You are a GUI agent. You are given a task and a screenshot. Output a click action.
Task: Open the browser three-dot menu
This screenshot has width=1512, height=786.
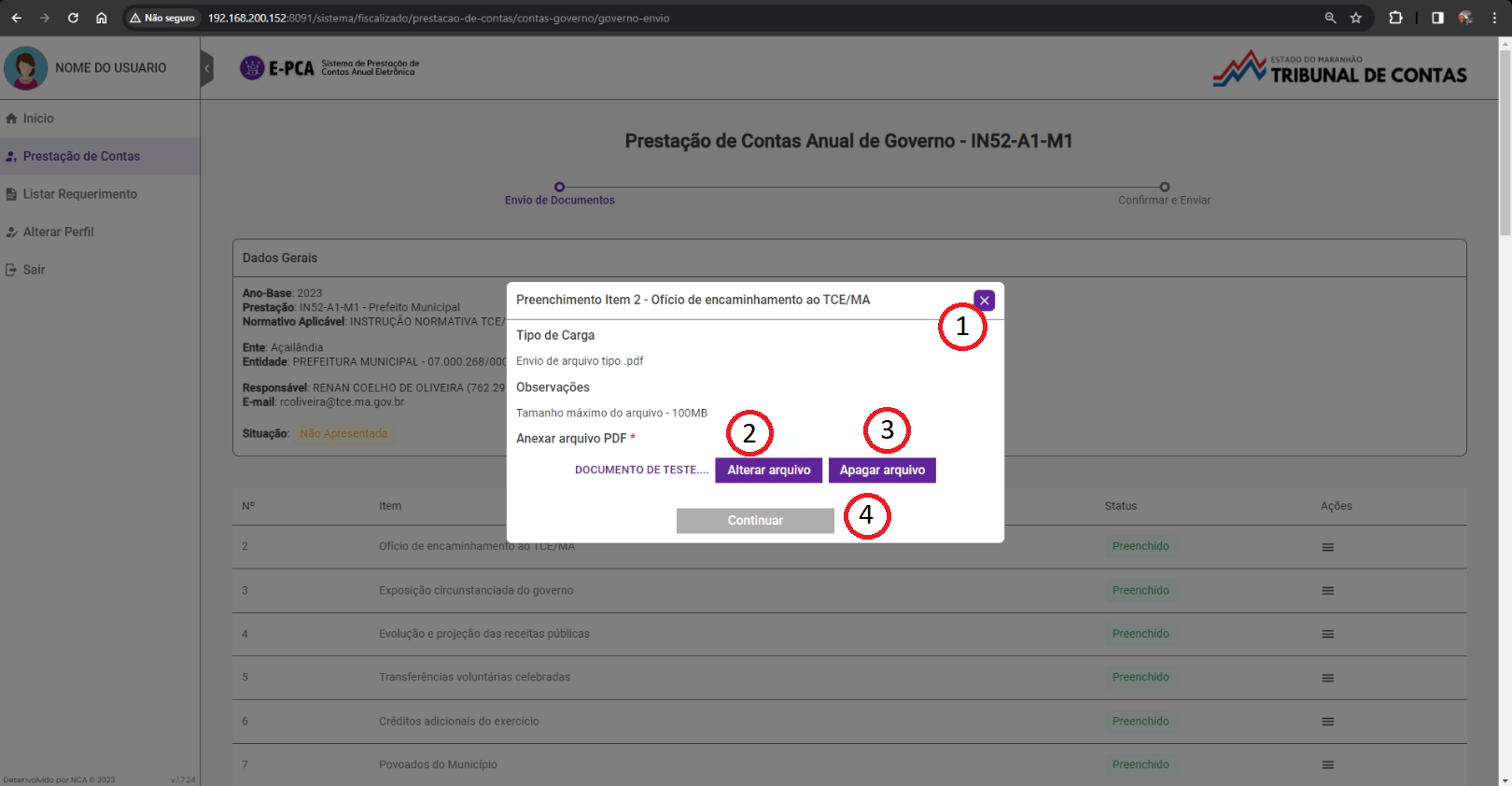1494,18
